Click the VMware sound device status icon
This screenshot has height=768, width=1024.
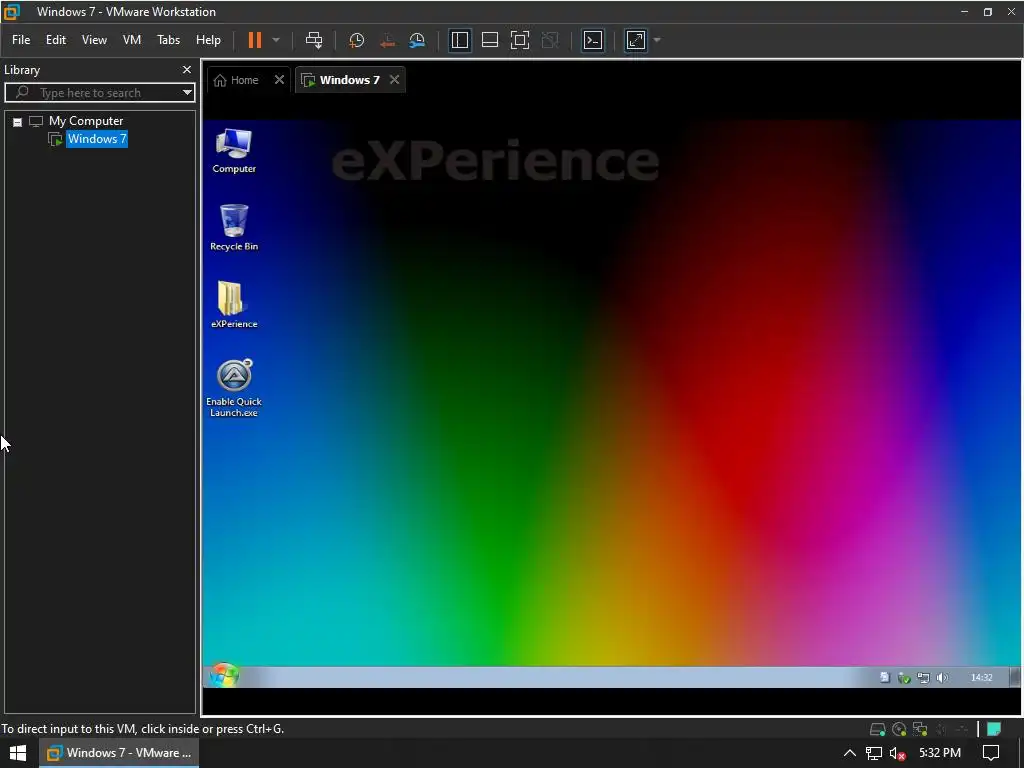point(941,729)
